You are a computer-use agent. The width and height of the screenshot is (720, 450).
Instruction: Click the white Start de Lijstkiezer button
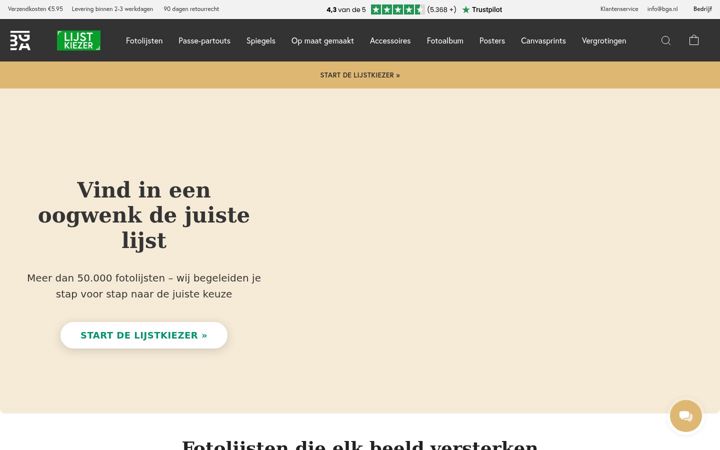tap(144, 335)
